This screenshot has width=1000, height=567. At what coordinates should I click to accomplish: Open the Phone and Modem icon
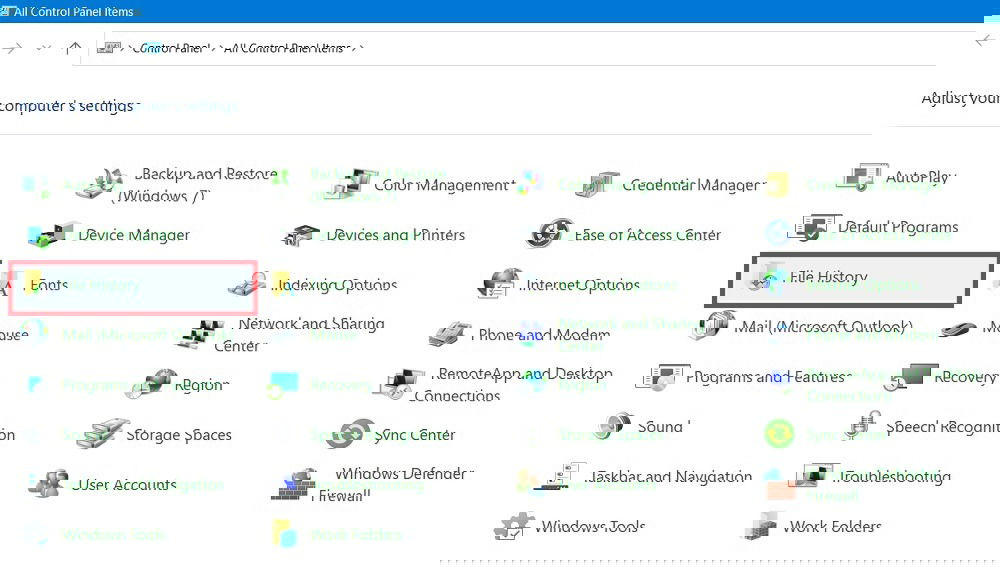click(450, 335)
